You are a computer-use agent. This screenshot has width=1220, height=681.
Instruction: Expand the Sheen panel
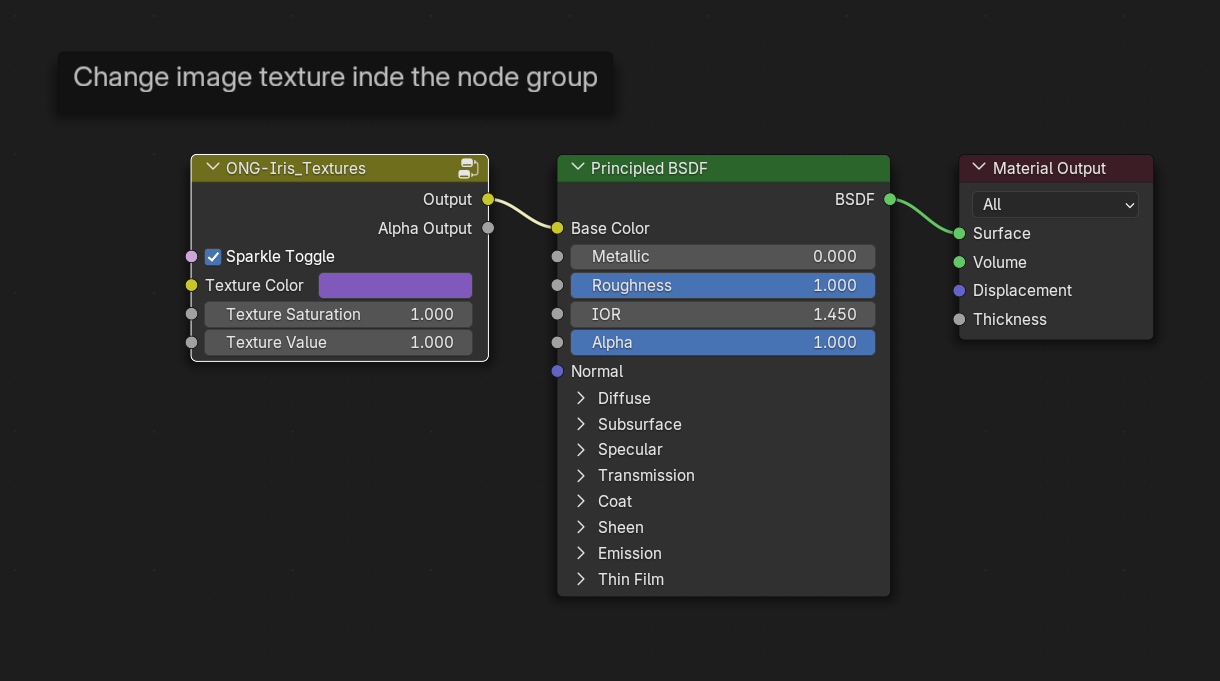[x=580, y=527]
